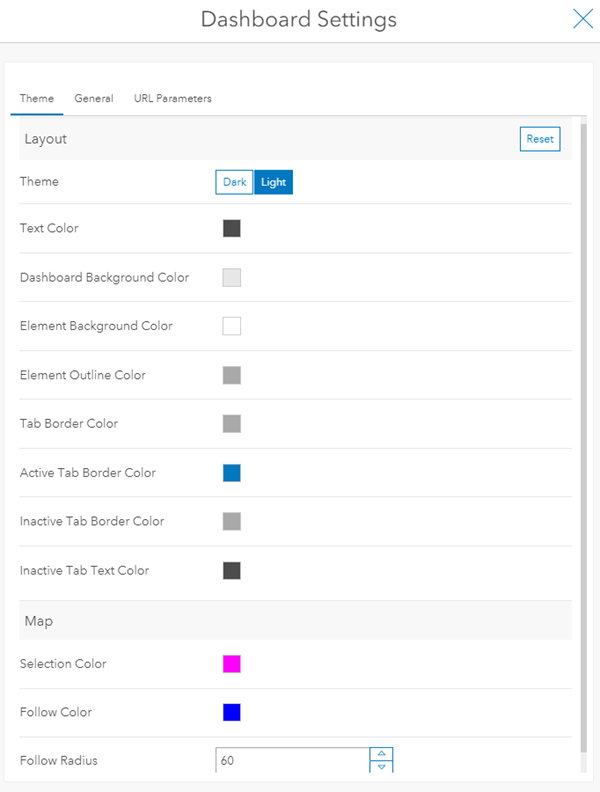Click the Reset button in Layout
600x792 pixels.
pos(539,139)
